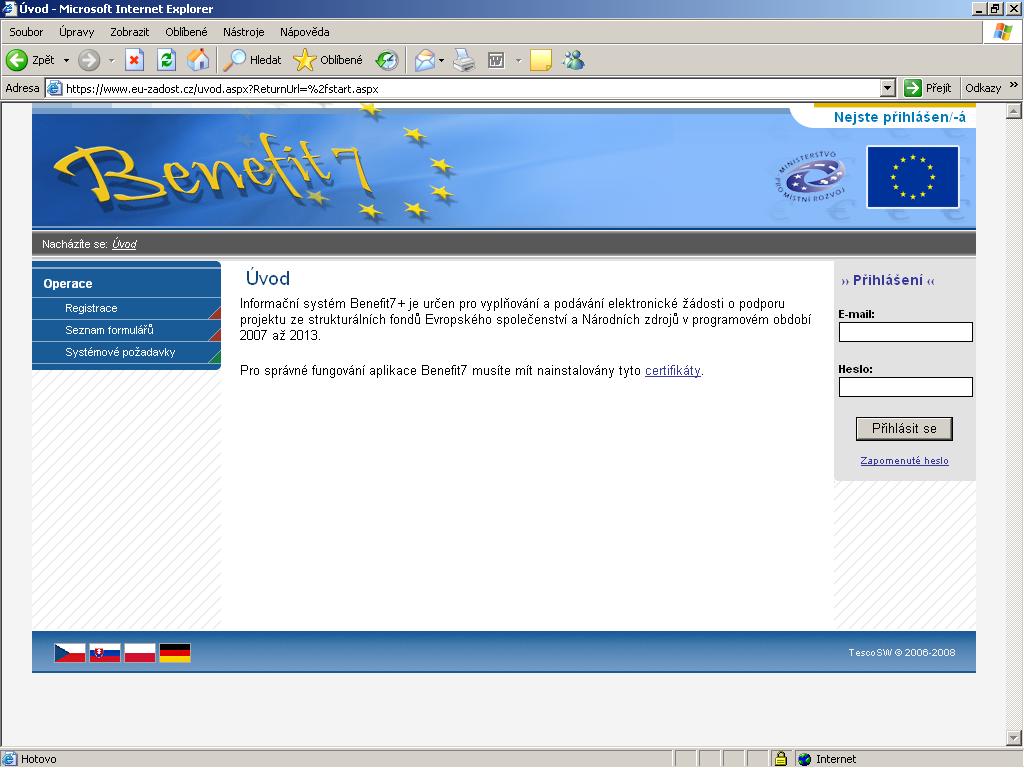Screen dimensions: 1024x768
Task: Open Messenger people icon
Action: pos(574,60)
